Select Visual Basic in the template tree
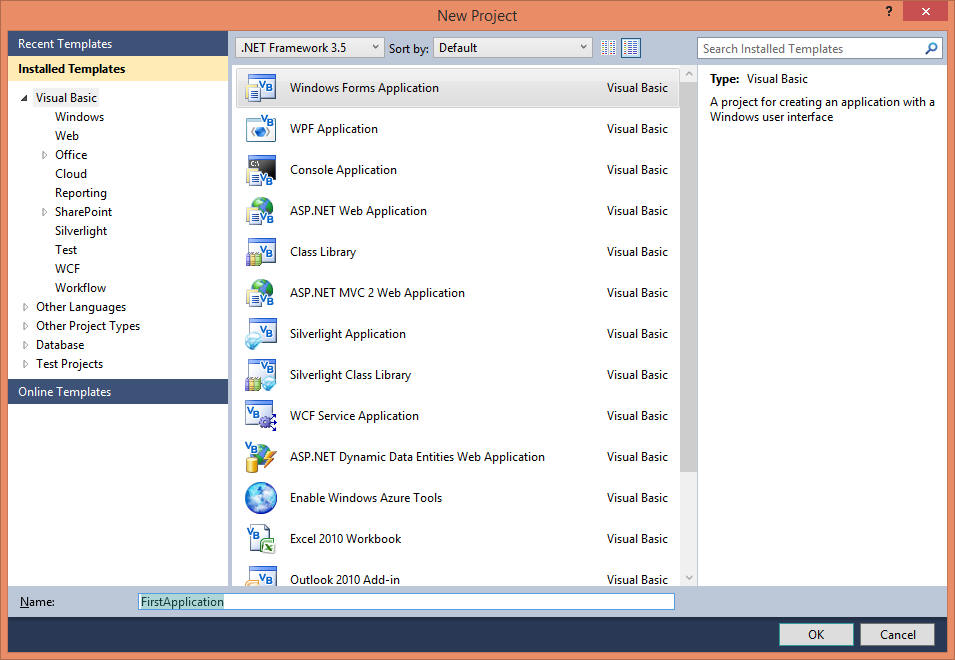This screenshot has width=955, height=660. 66,98
